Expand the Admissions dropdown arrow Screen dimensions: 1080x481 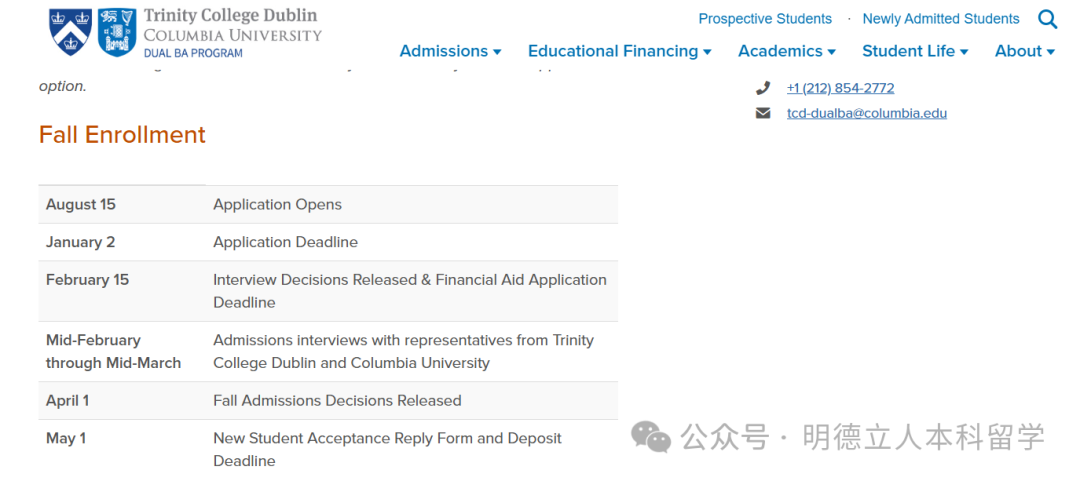coord(497,52)
